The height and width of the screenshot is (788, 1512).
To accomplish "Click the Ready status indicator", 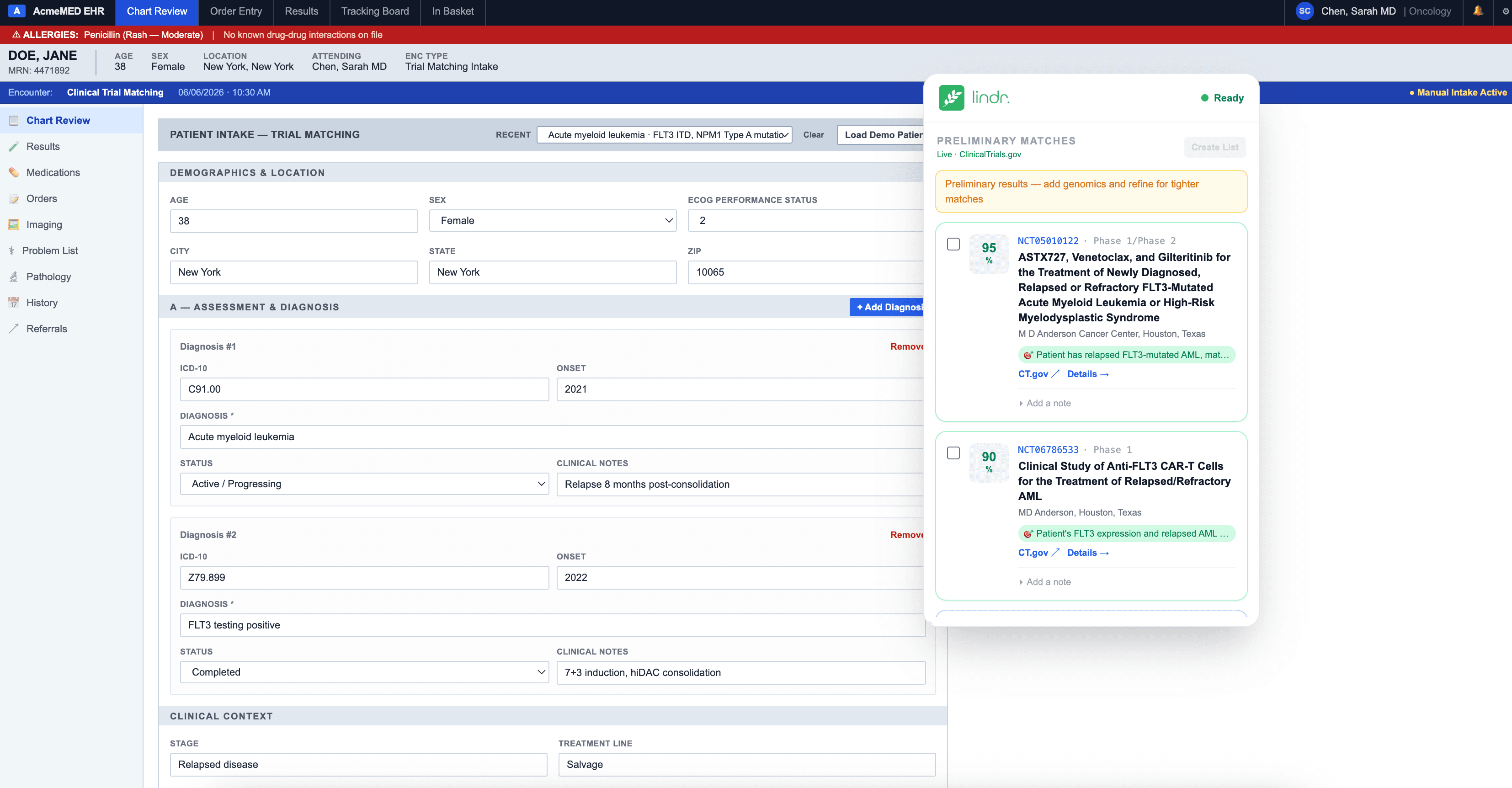I will pos(1222,98).
